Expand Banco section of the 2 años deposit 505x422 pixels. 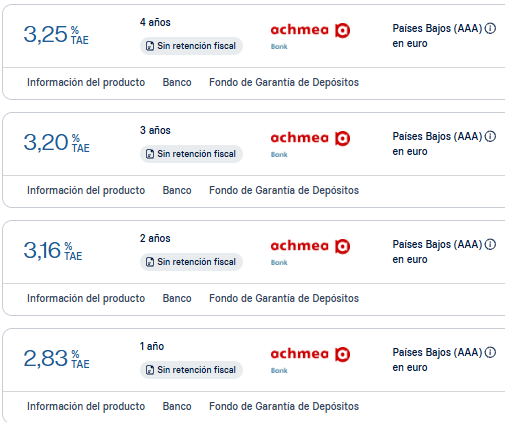click(177, 298)
